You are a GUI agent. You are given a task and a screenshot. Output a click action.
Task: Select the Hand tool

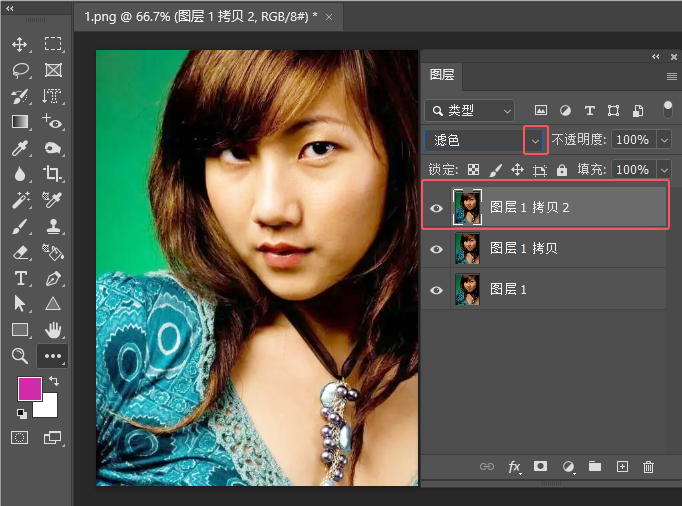[53, 330]
